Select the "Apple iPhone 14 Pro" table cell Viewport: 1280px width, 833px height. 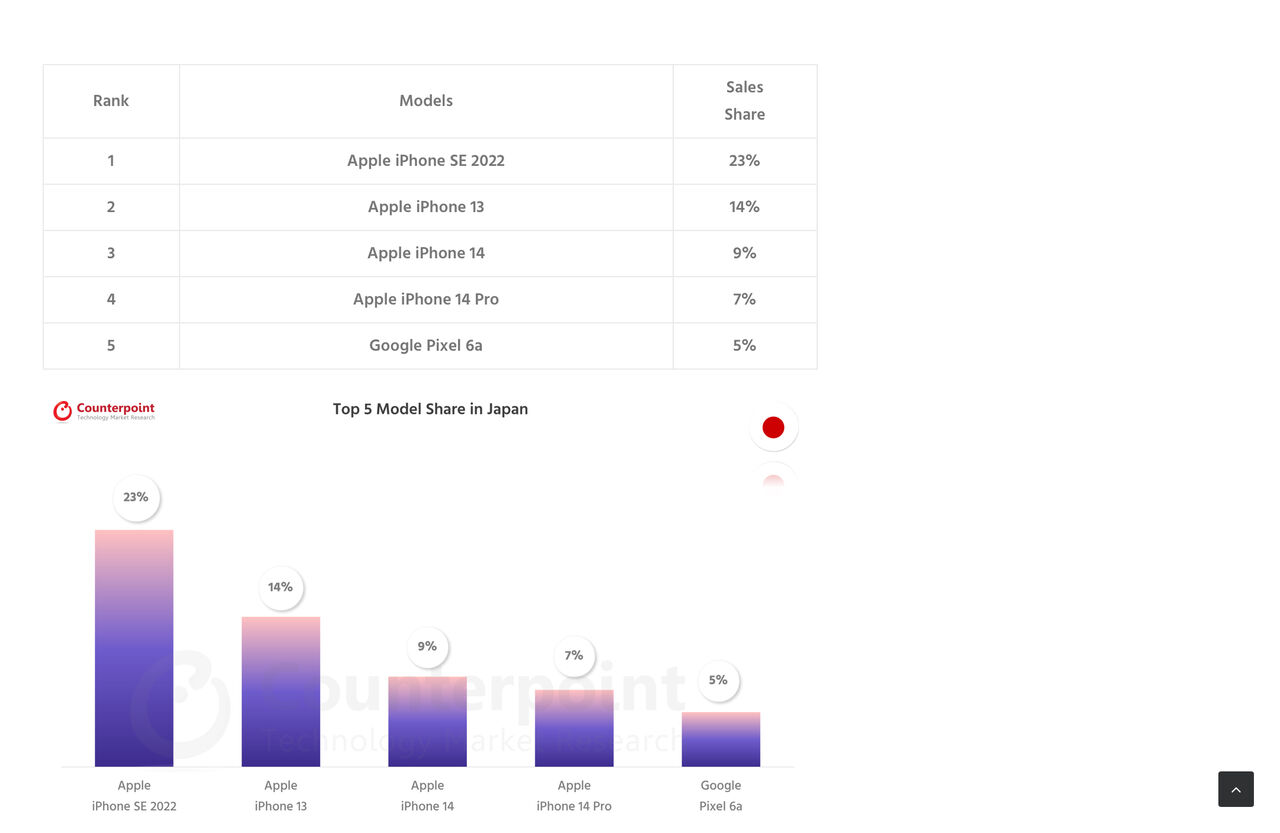coord(426,299)
